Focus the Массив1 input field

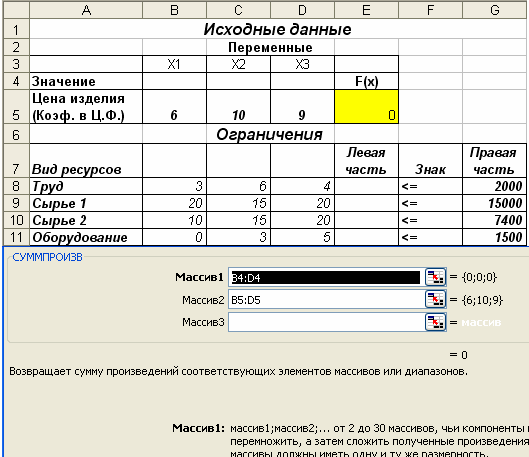point(327,278)
